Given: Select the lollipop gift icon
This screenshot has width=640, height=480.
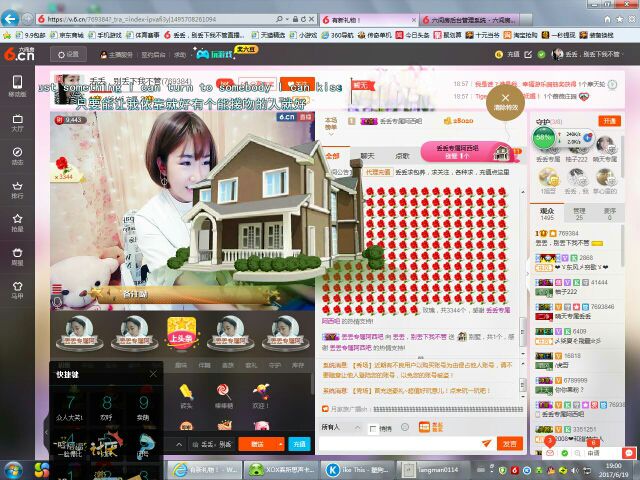Looking at the screenshot, I should click(x=223, y=393).
